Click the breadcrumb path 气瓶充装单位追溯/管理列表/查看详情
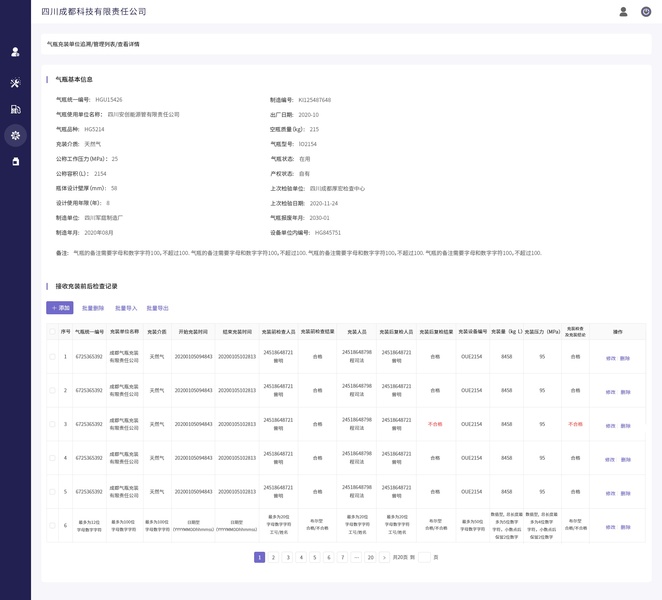This screenshot has height=600, width=662. (x=93, y=44)
